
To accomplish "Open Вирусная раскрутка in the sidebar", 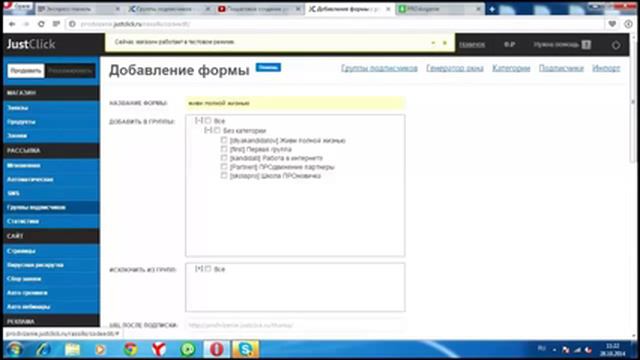I will pyautogui.click(x=51, y=265).
